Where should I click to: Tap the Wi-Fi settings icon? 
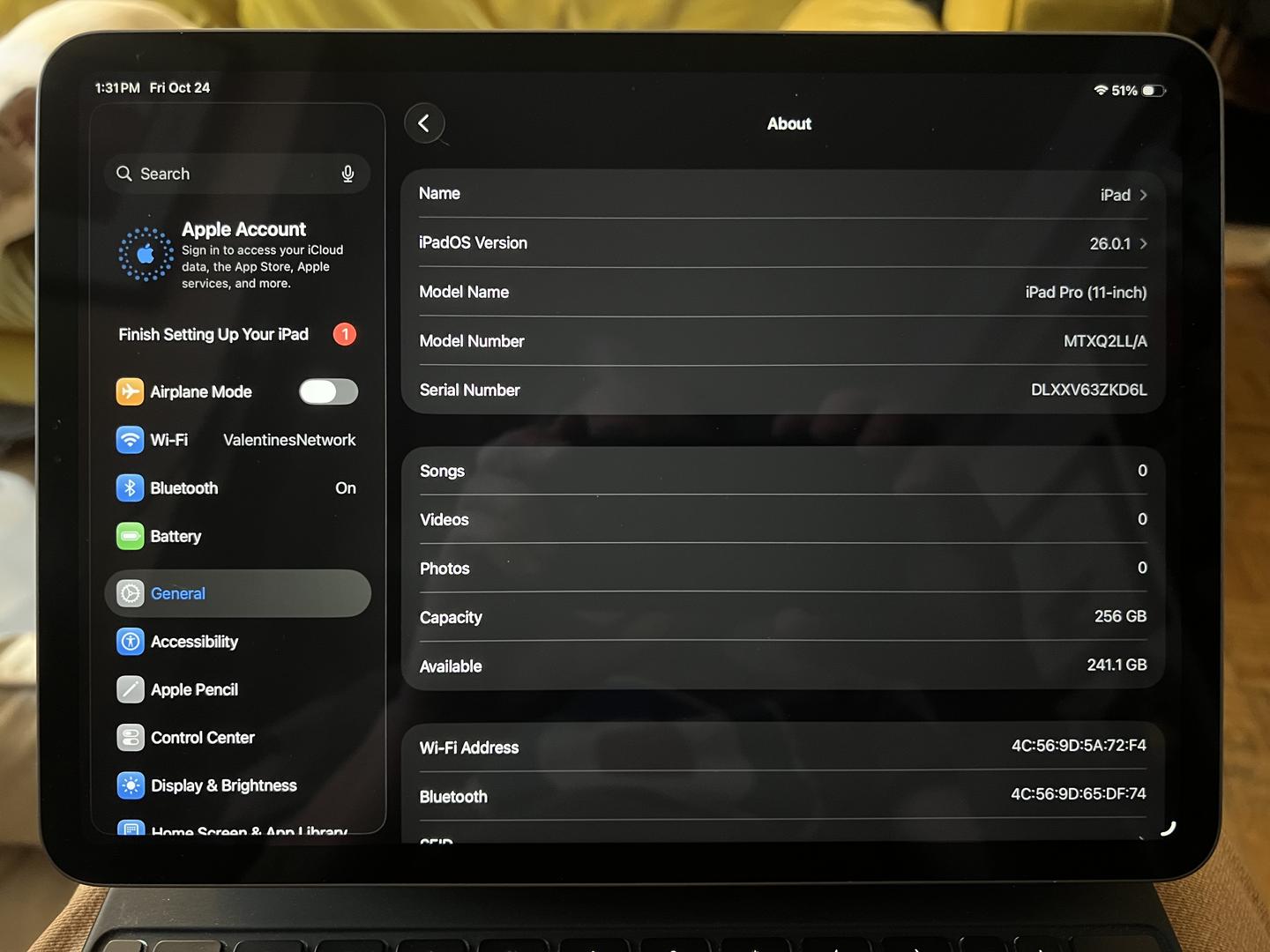click(x=131, y=440)
